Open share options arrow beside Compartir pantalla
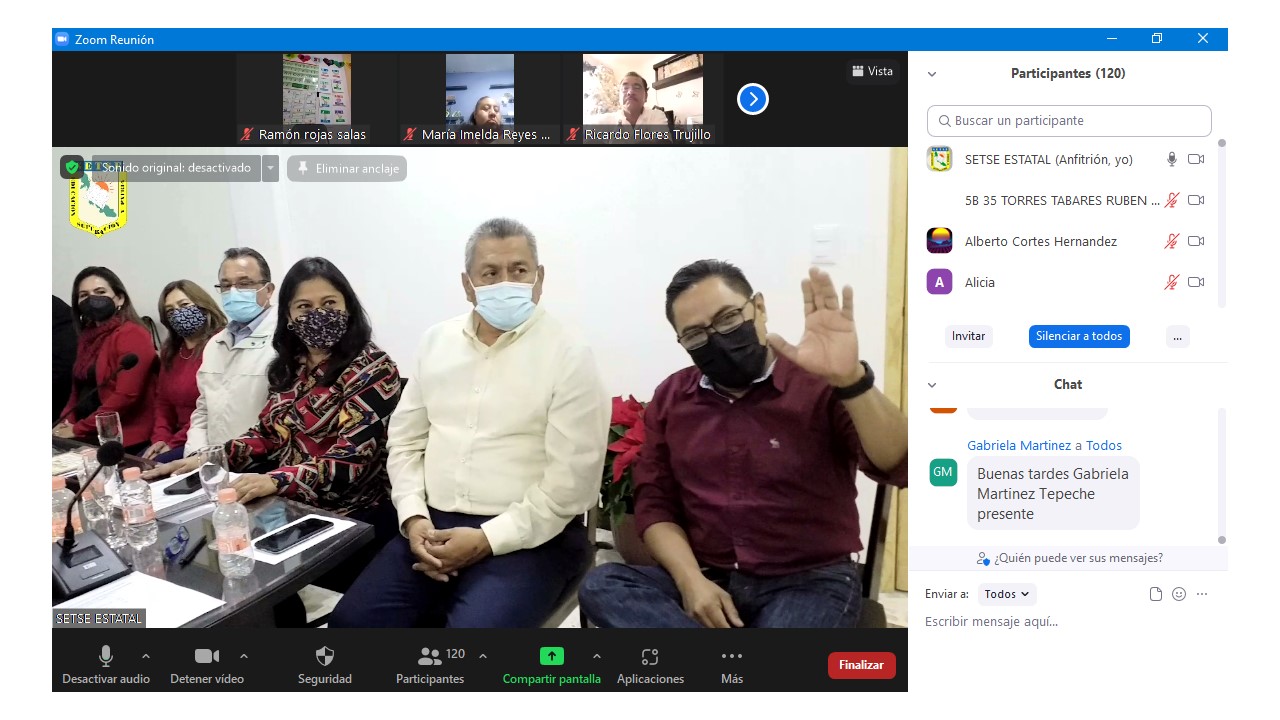The image size is (1280, 720). (x=597, y=656)
